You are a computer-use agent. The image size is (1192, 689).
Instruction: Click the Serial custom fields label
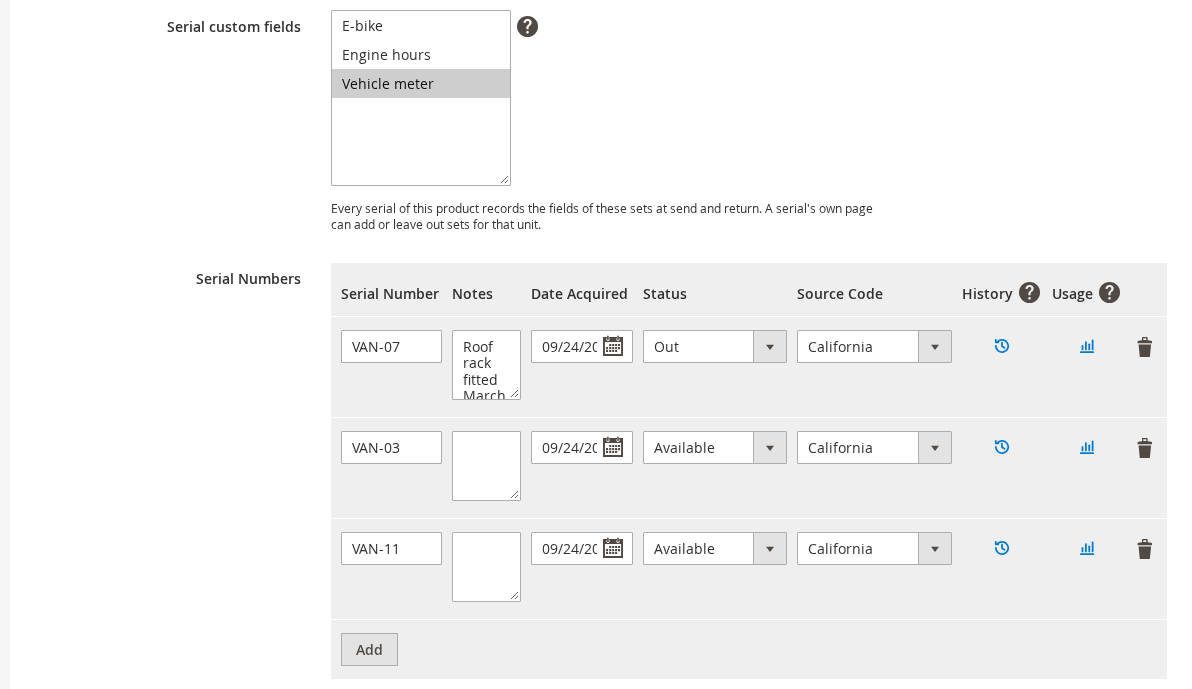point(234,27)
